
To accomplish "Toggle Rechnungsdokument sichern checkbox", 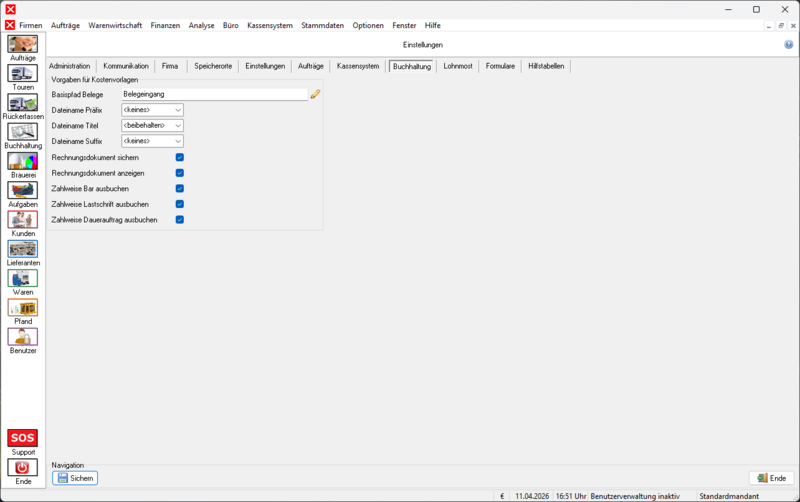I will point(180,158).
